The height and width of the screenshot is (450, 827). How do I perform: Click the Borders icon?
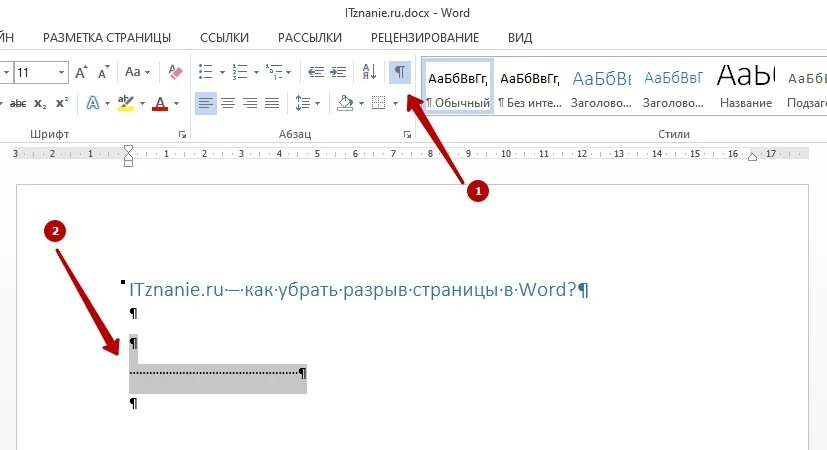coord(379,103)
